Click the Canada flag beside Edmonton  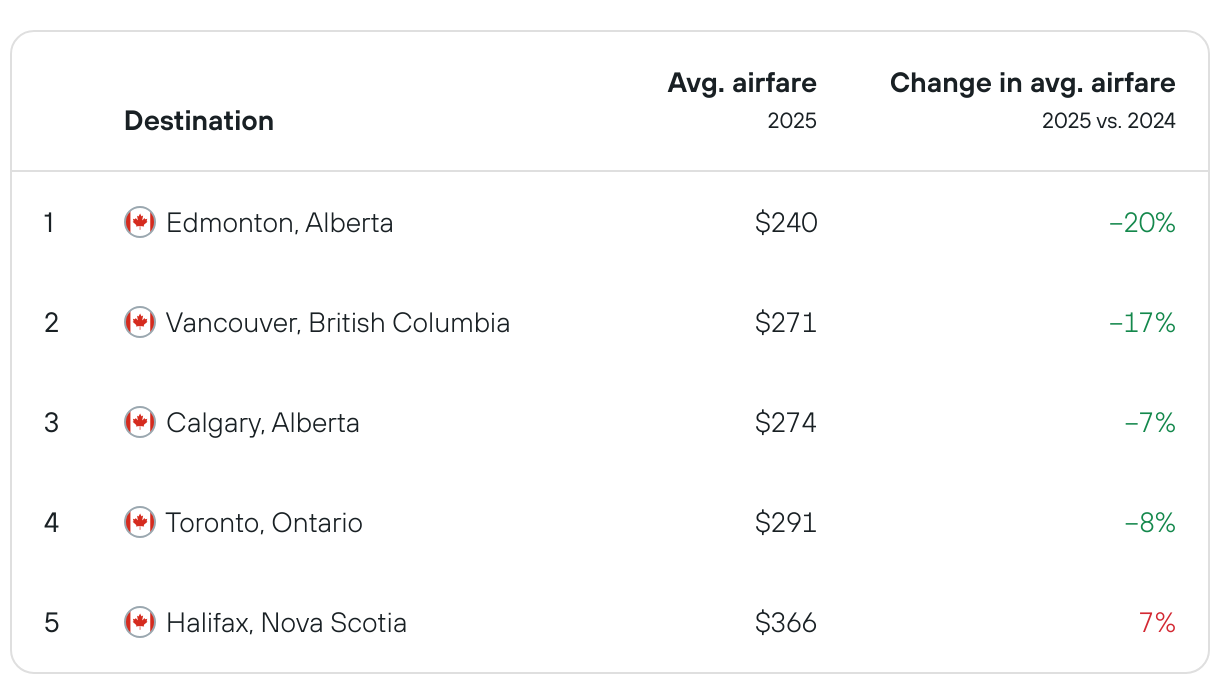(140, 222)
